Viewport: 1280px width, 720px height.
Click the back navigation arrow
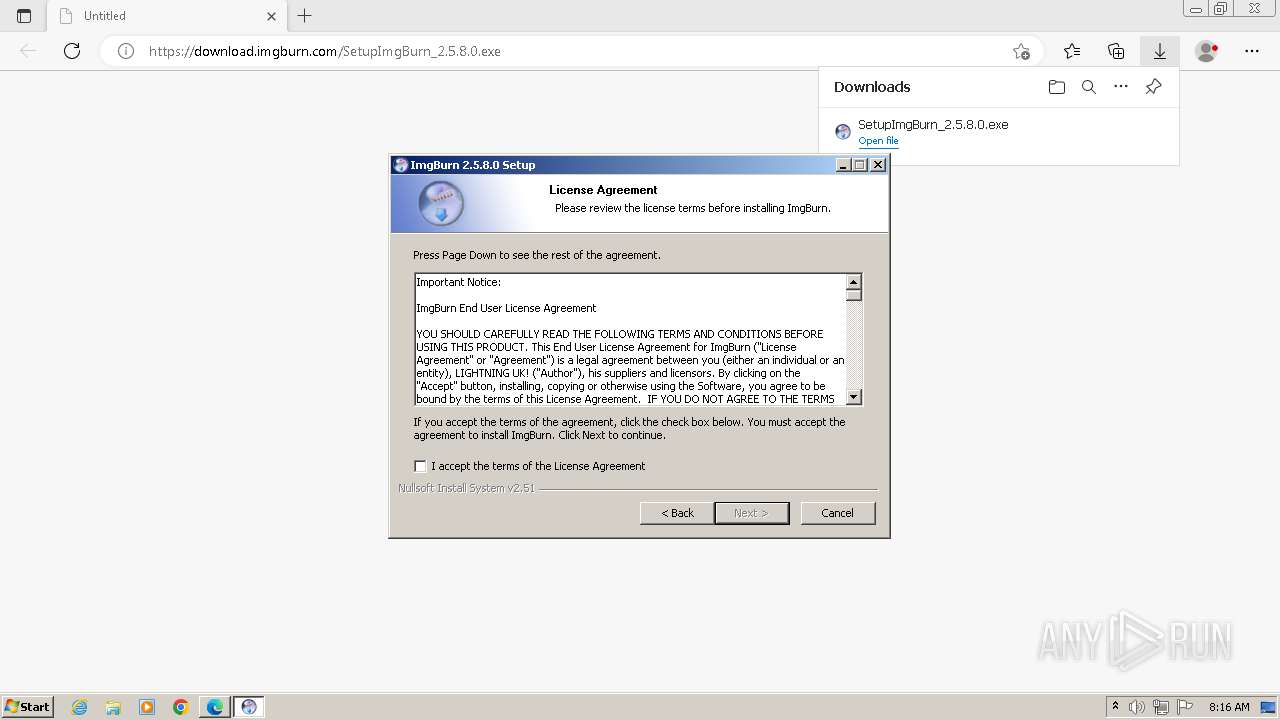pyautogui.click(x=28, y=51)
